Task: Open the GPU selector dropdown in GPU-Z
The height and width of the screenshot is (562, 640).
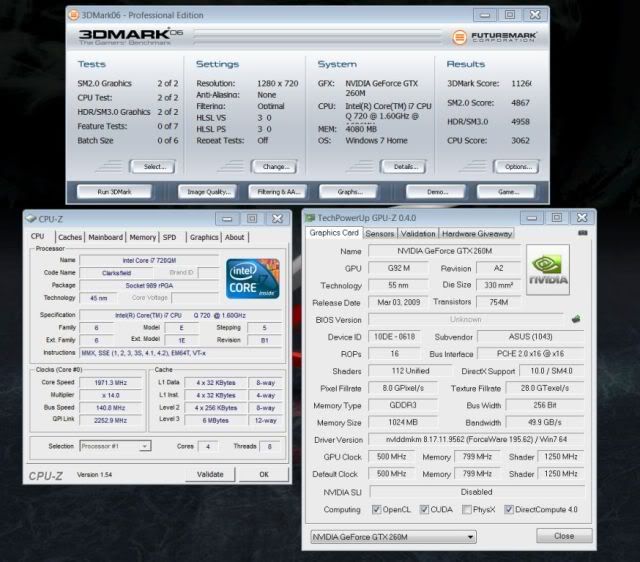Action: (393, 537)
